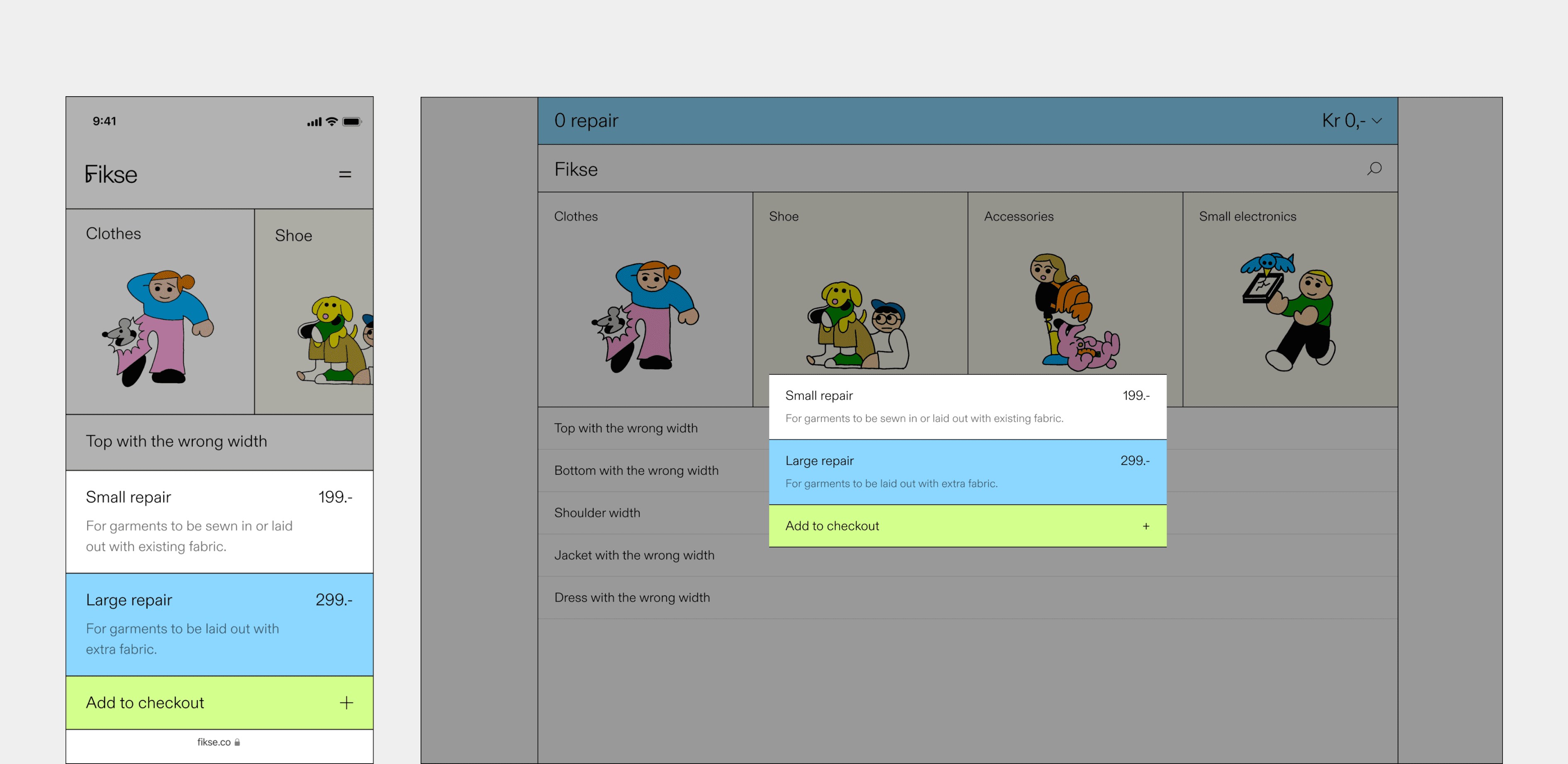Click the mobile blue Large repair panel
Viewport: 1568px width, 764px height.
219,624
